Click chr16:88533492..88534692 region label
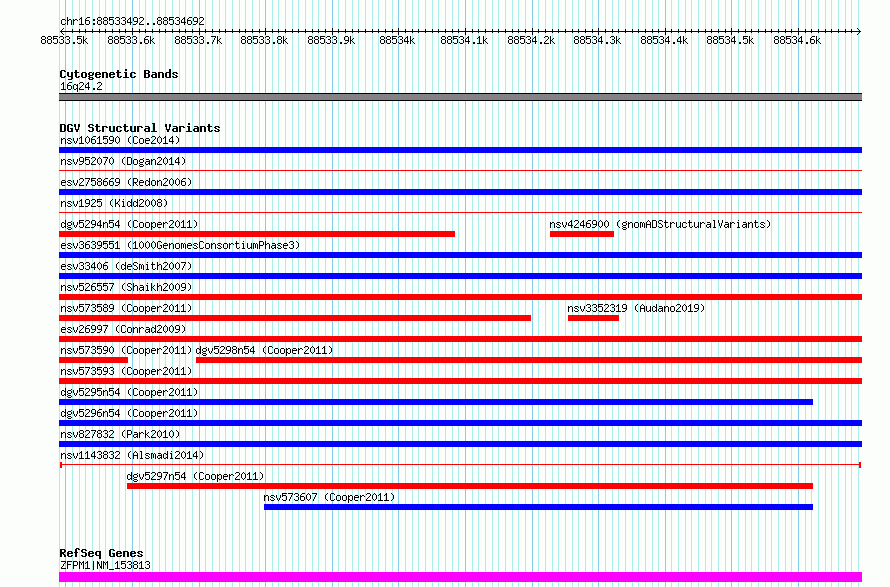Viewport: 890px width, 587px height. coord(132,21)
